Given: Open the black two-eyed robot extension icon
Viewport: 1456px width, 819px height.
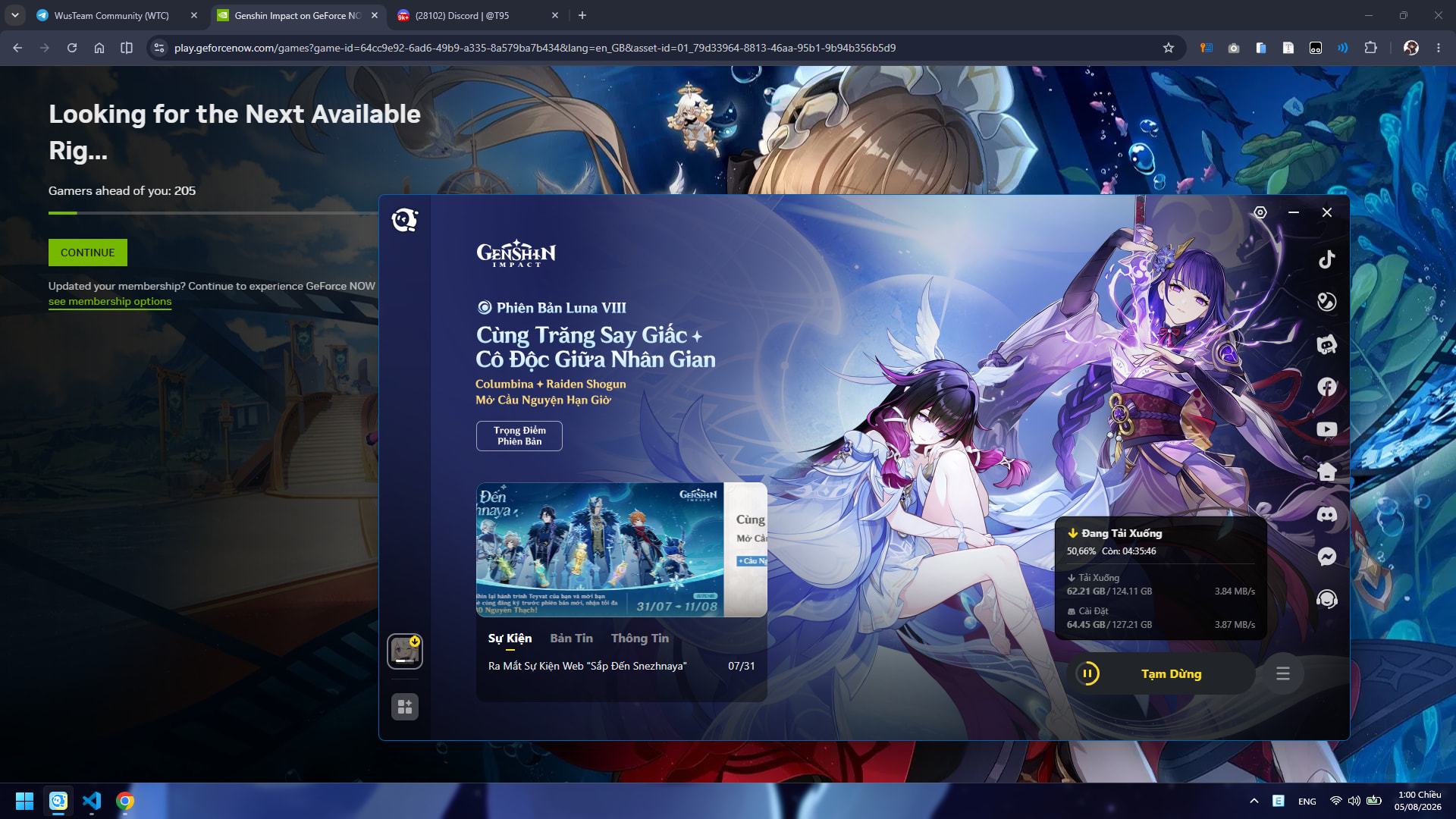Looking at the screenshot, I should coord(1316,48).
